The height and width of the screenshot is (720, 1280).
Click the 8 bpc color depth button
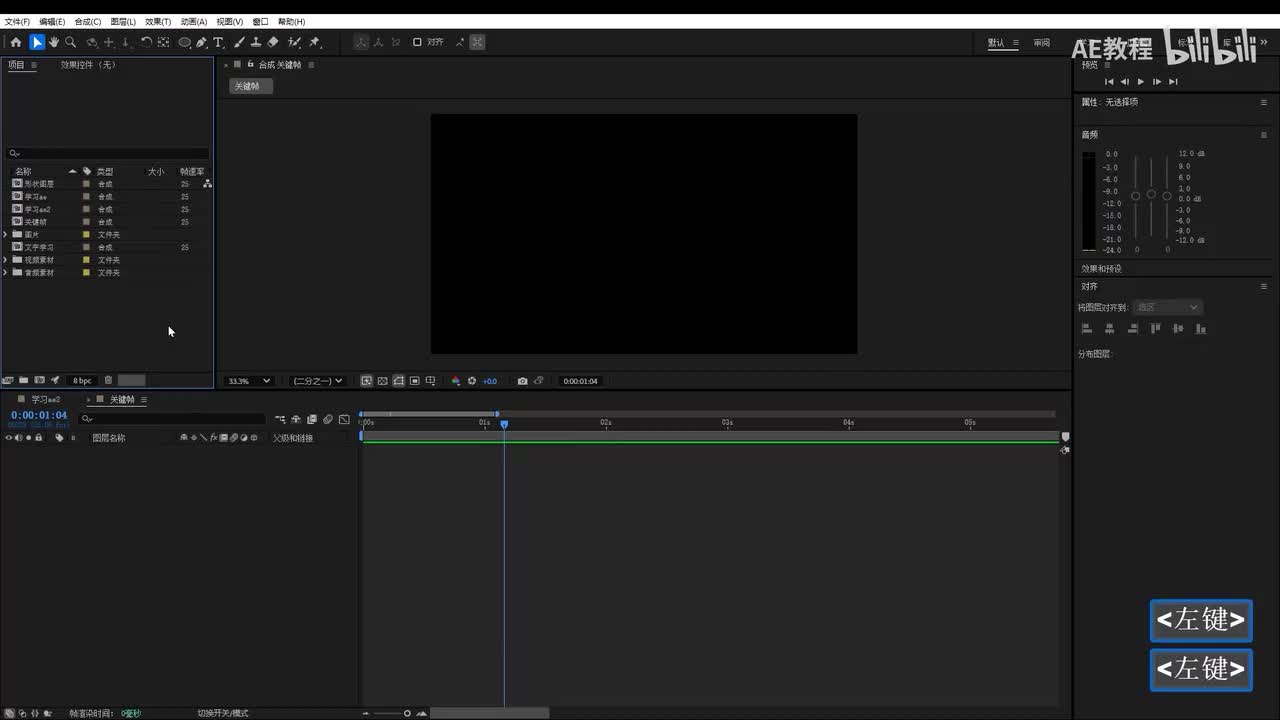82,381
